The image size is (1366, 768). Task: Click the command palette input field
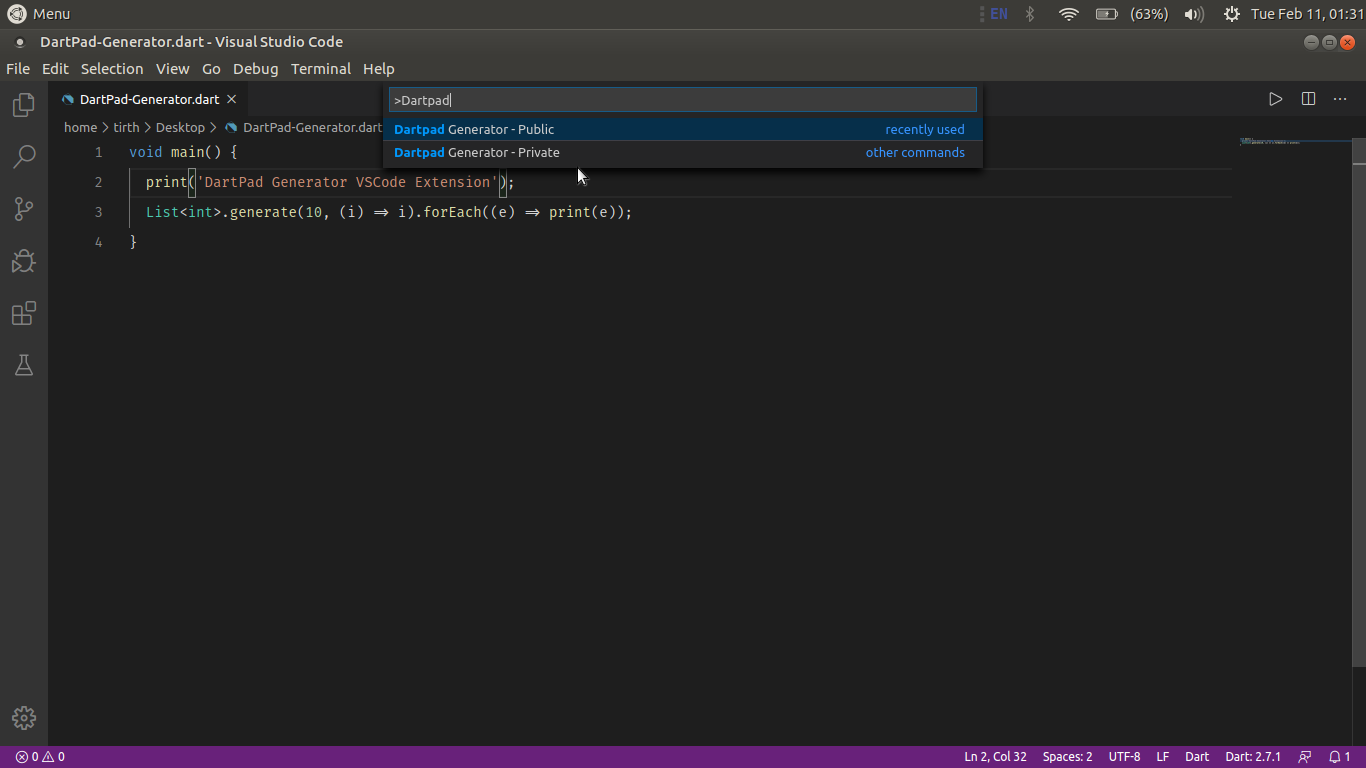click(683, 100)
